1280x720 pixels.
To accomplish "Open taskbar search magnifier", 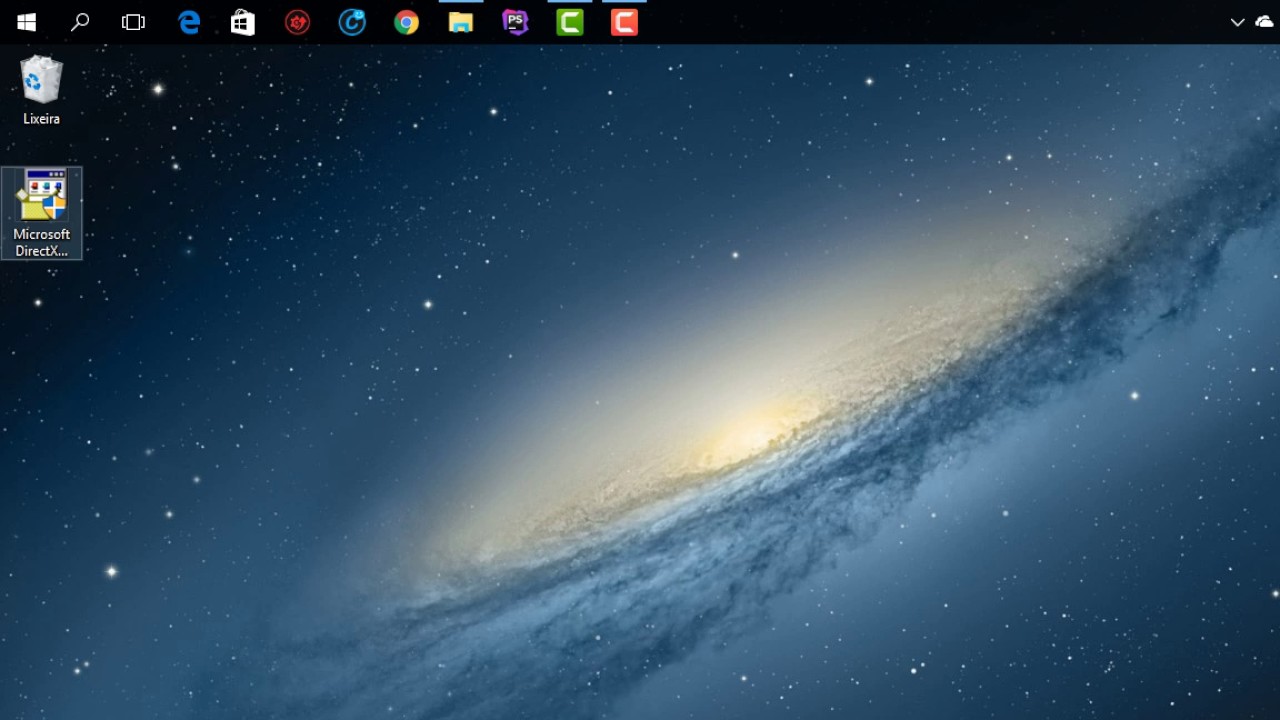I will (80, 22).
